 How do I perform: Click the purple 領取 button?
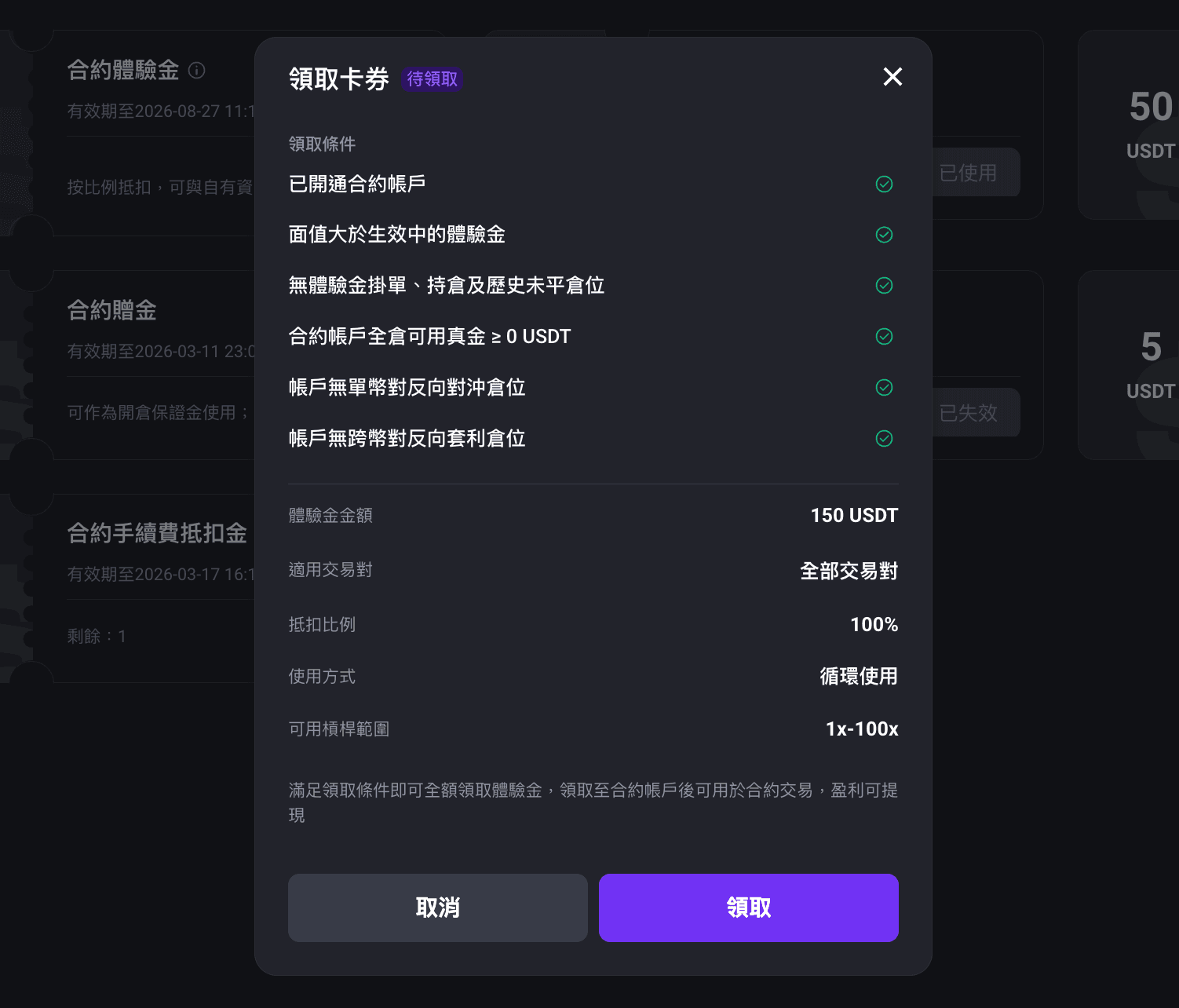tap(749, 908)
